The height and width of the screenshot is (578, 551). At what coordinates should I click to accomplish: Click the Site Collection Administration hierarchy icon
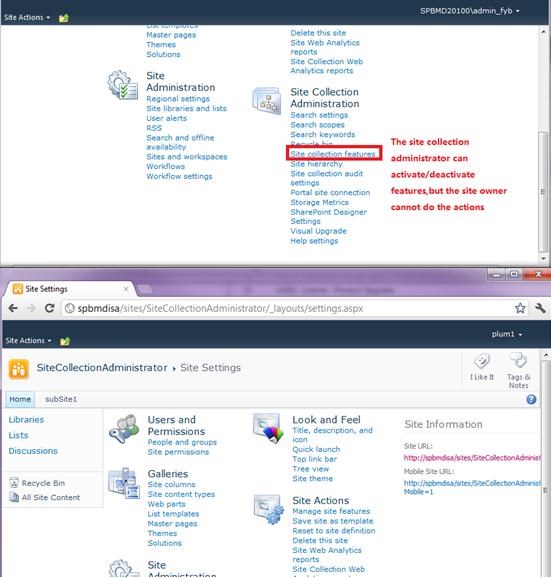point(266,100)
